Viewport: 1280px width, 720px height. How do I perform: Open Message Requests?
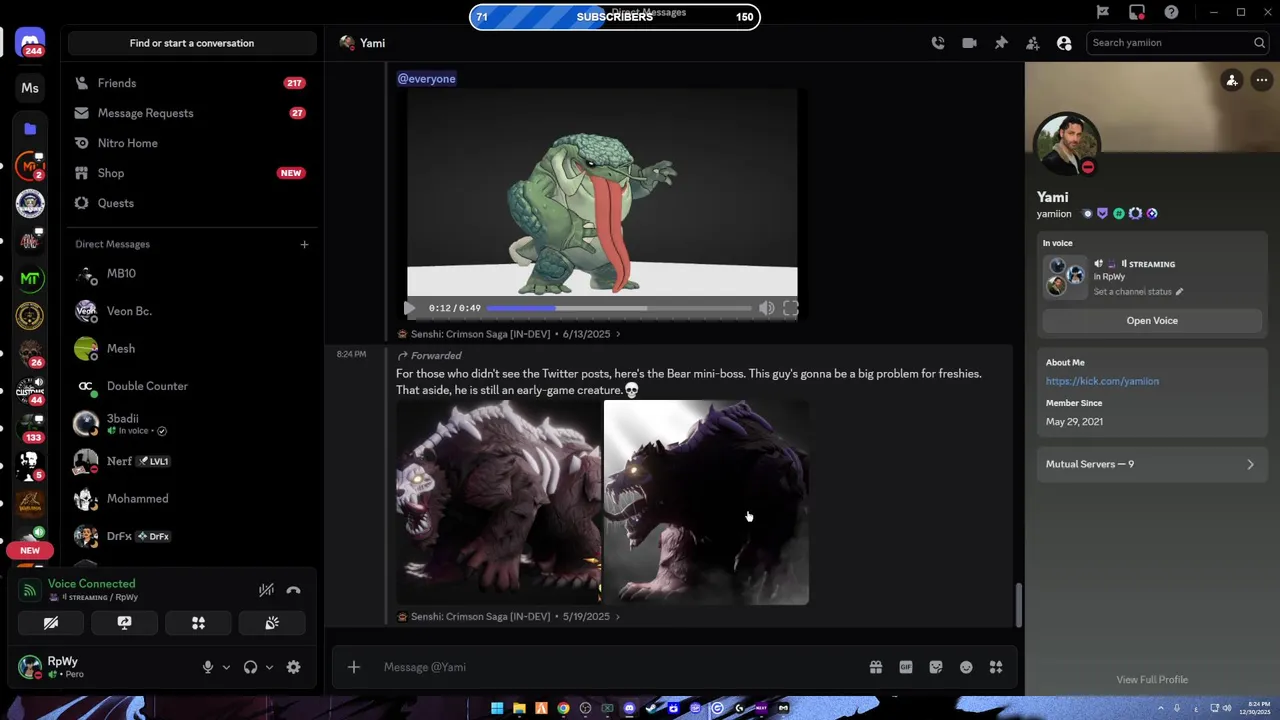[x=192, y=113]
